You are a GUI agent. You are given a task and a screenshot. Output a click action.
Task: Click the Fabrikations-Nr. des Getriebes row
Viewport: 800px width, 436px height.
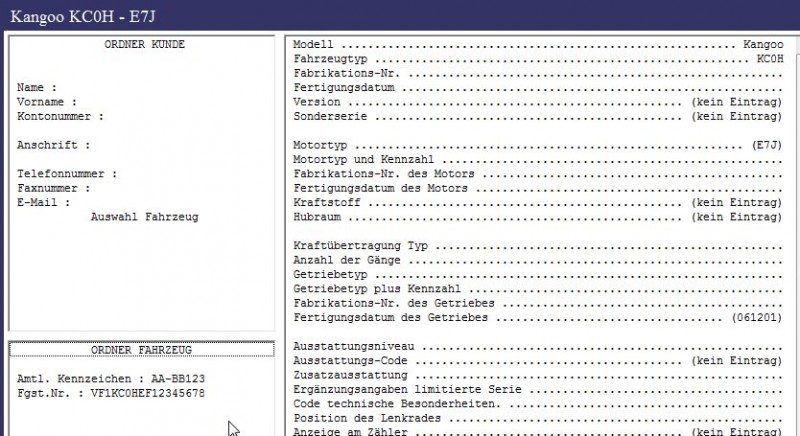[x=538, y=303]
